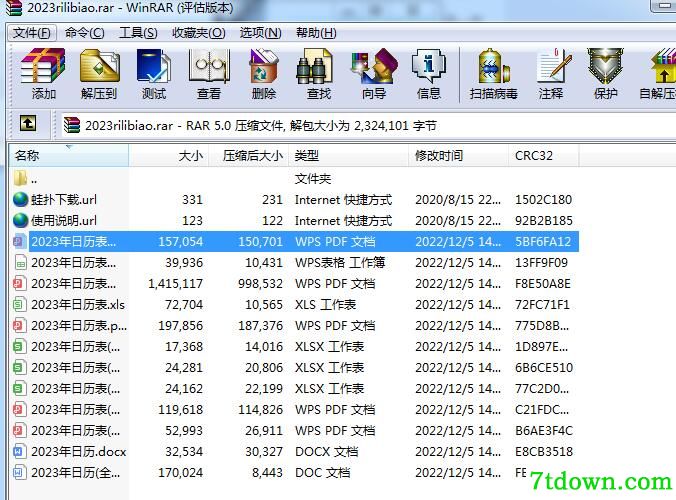Click the type cell 'XLS 工作表'
This screenshot has height=500, width=676.
tap(325, 304)
